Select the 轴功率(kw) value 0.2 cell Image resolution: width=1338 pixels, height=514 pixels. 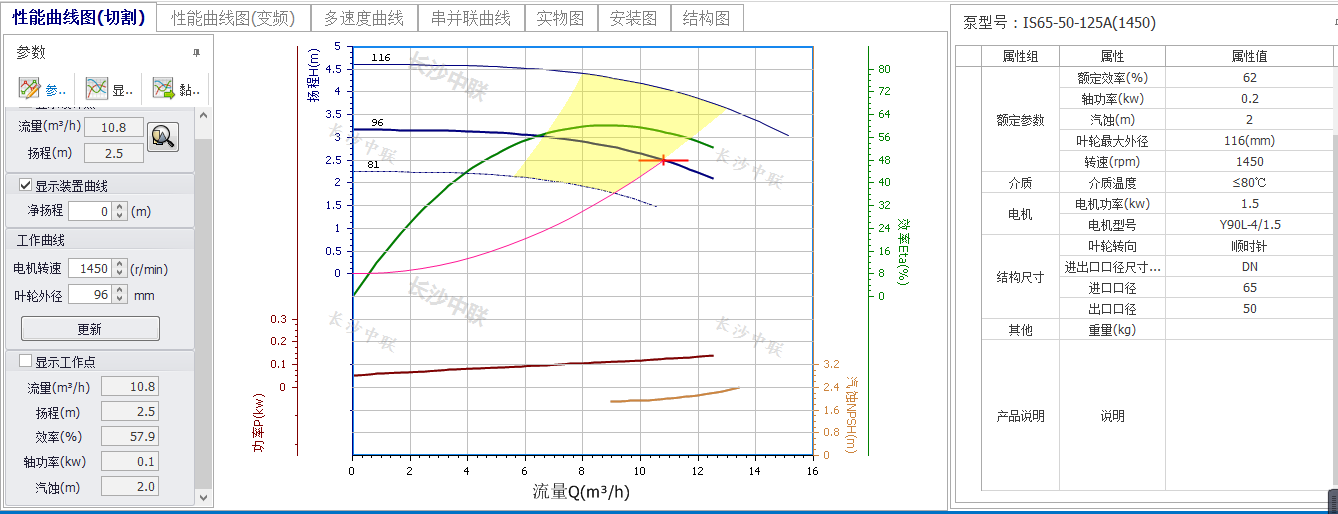tap(1250, 98)
